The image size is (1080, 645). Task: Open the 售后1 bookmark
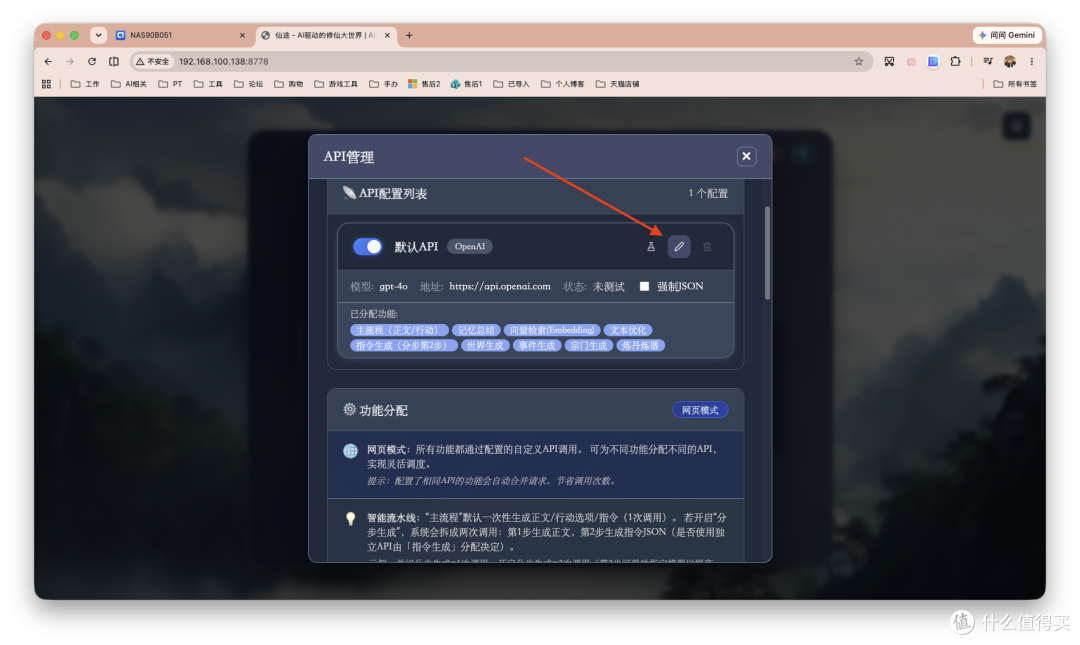pos(466,84)
